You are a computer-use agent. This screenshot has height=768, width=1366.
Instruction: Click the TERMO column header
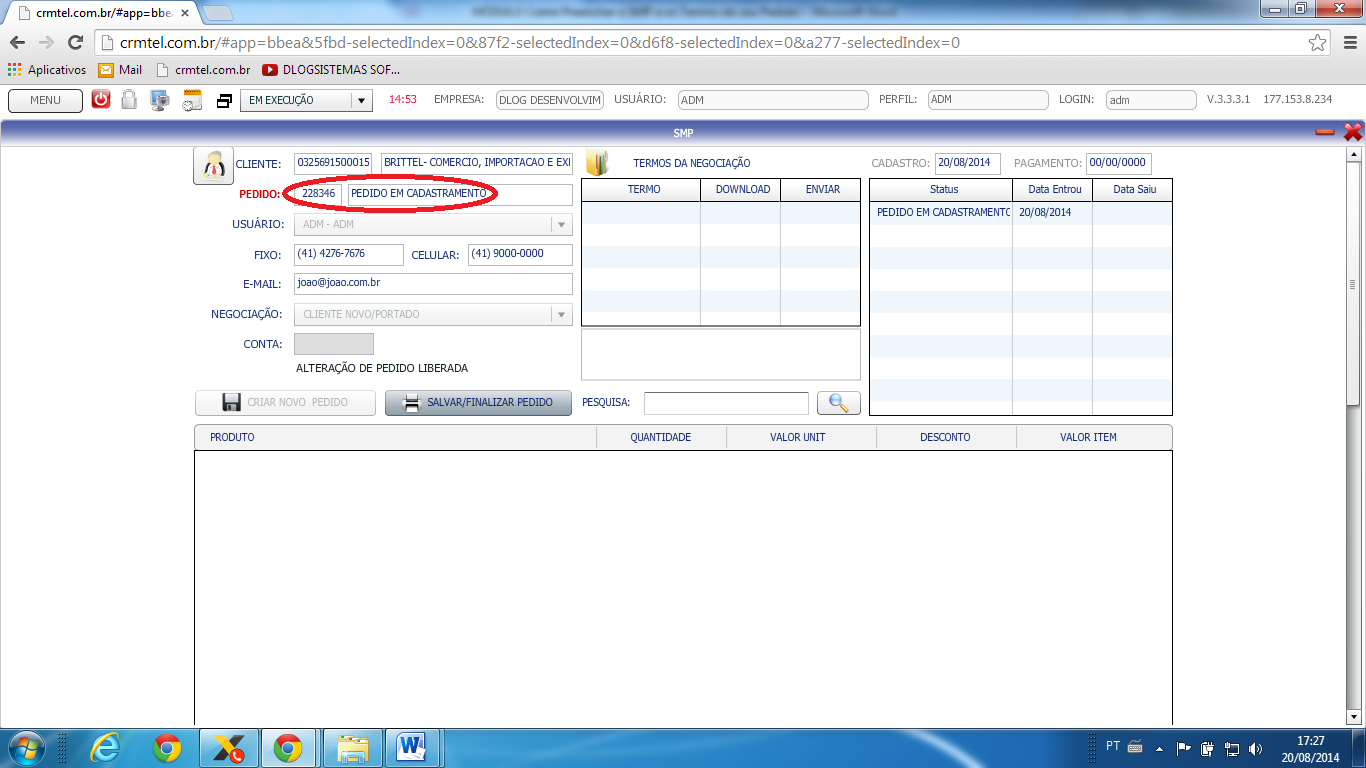641,190
